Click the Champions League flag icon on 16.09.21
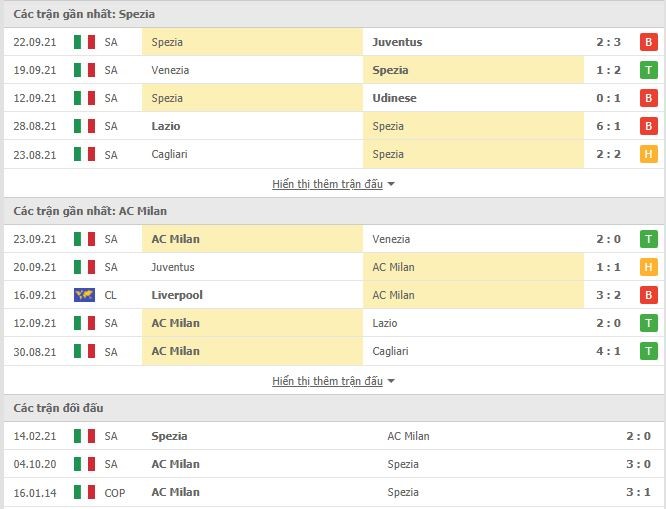666x509 pixels. [x=84, y=295]
